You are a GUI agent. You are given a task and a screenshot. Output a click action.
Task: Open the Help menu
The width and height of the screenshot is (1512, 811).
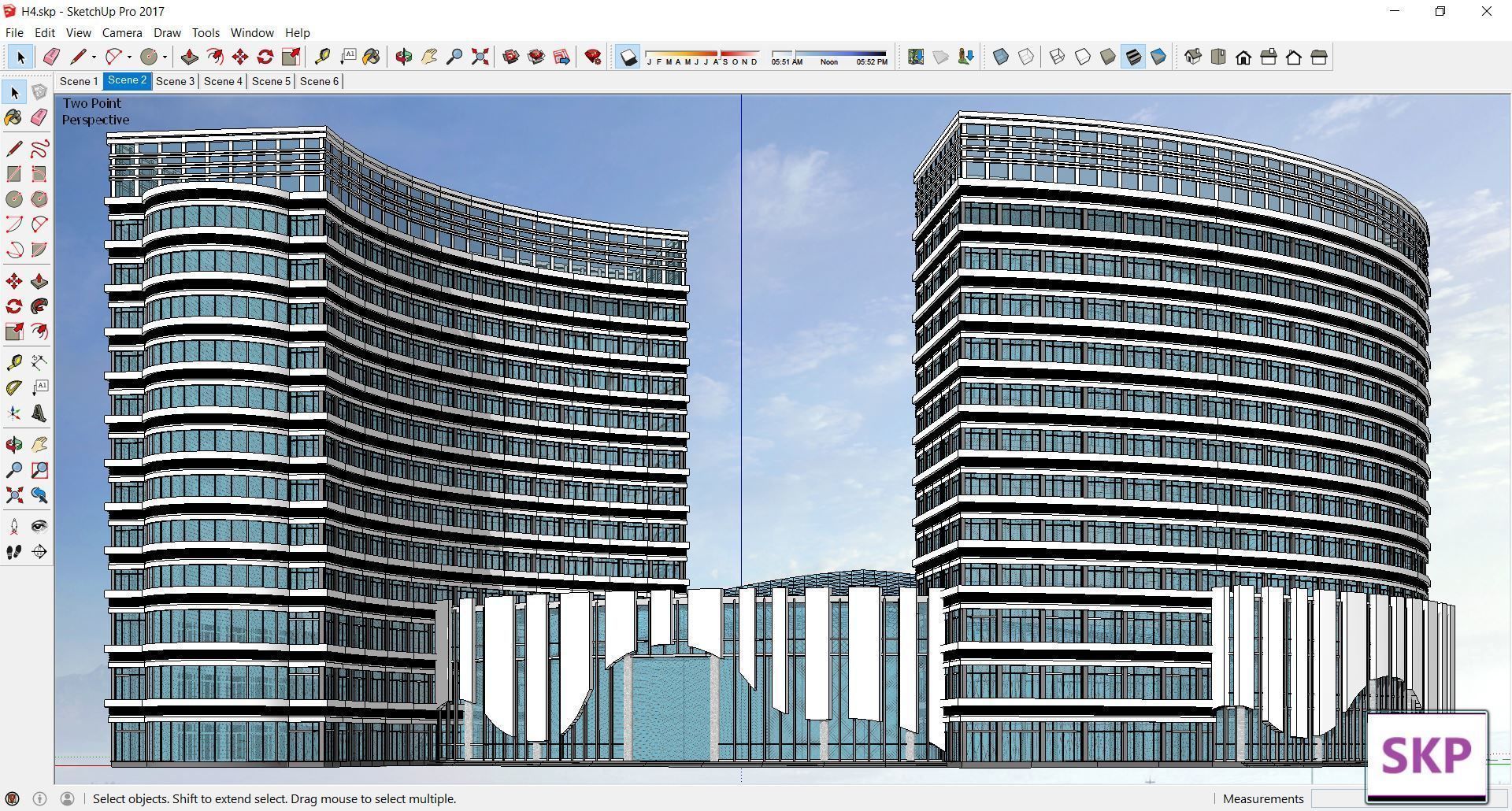[x=297, y=32]
